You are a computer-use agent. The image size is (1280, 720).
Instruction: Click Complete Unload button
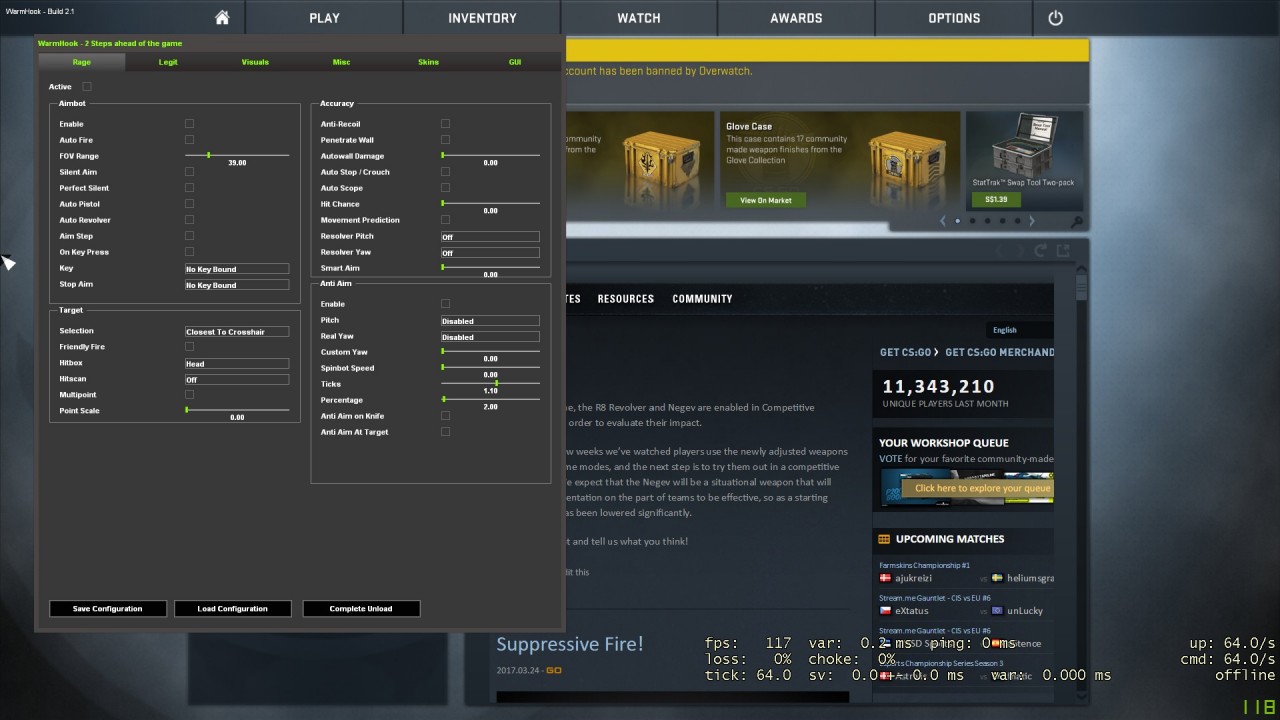click(361, 608)
